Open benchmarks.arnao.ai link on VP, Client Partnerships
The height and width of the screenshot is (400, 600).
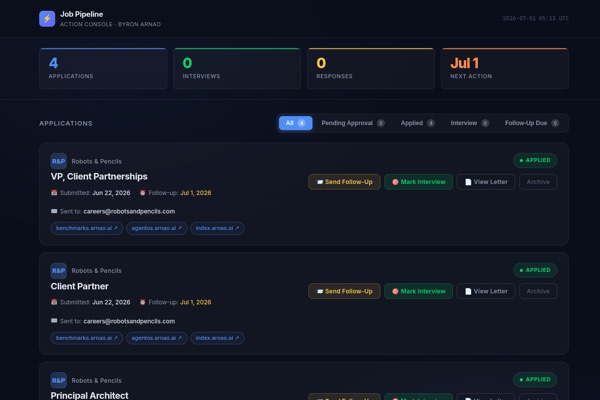(x=87, y=228)
